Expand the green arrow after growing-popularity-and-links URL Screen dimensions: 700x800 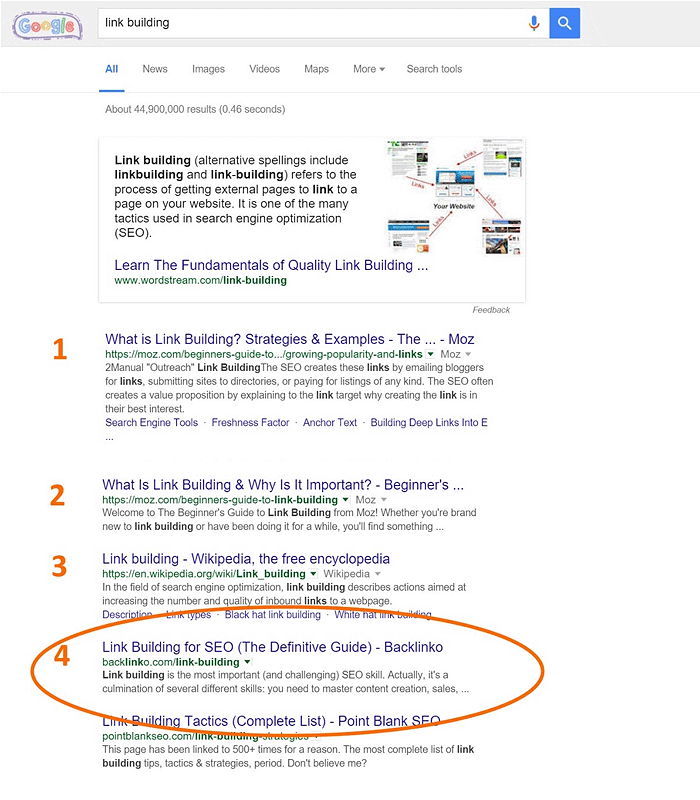(430, 354)
